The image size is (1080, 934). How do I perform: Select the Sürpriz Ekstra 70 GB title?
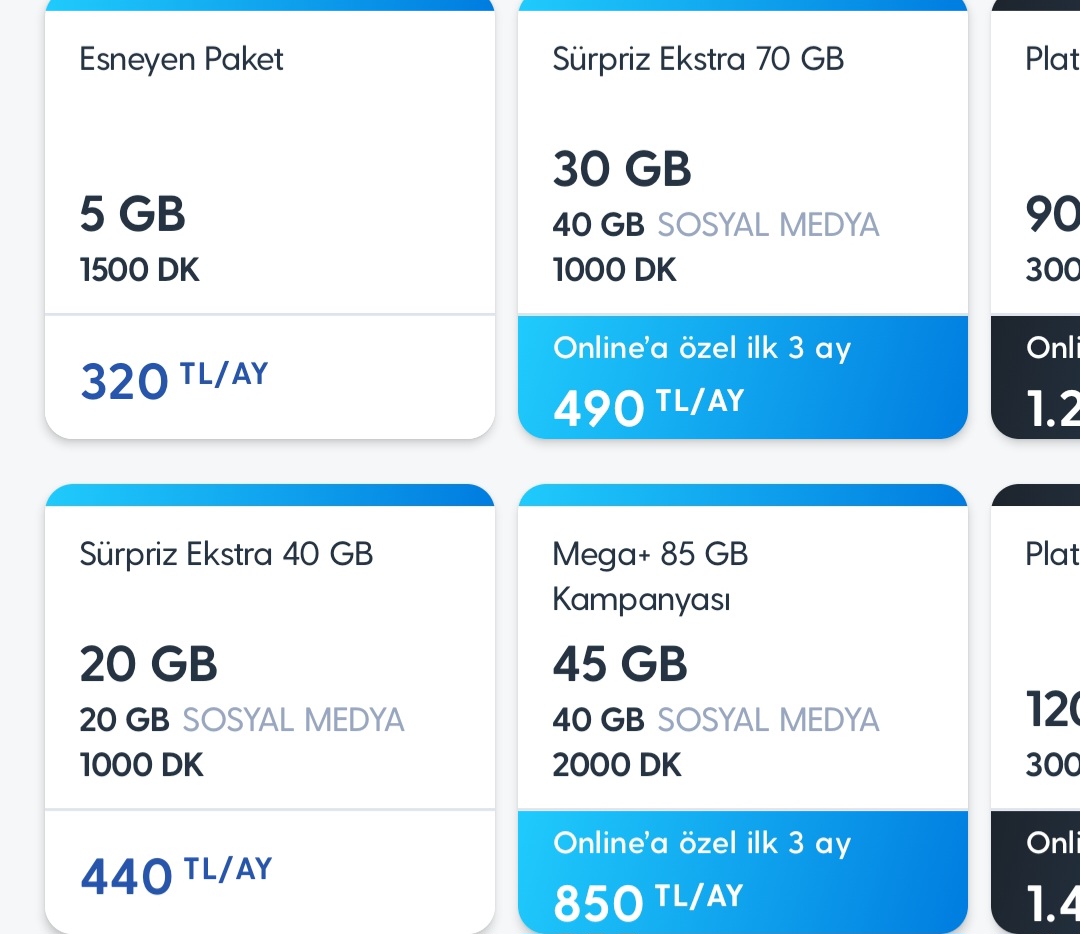coord(698,59)
